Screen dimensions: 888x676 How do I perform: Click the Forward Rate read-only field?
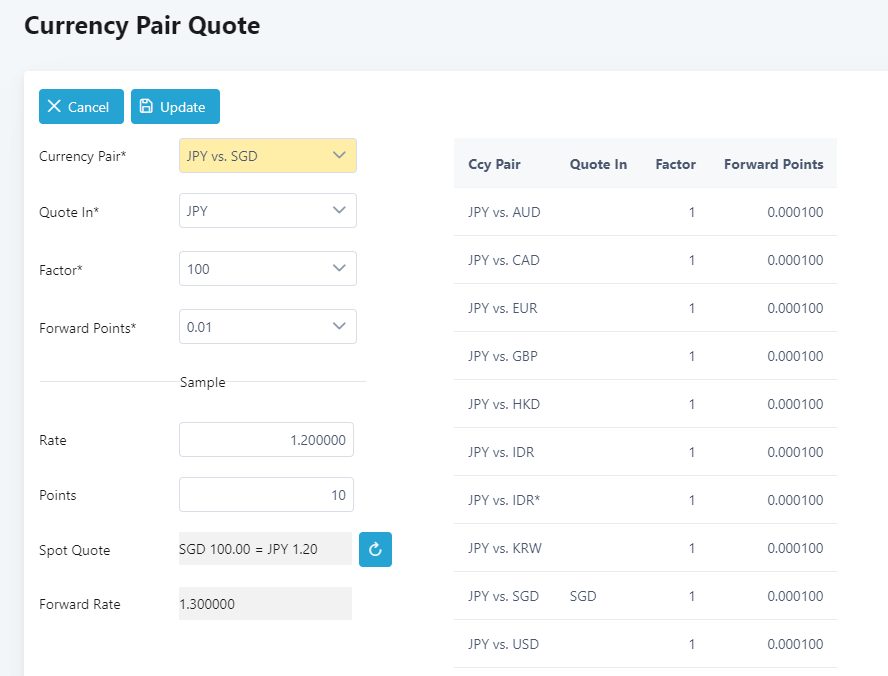pos(265,604)
